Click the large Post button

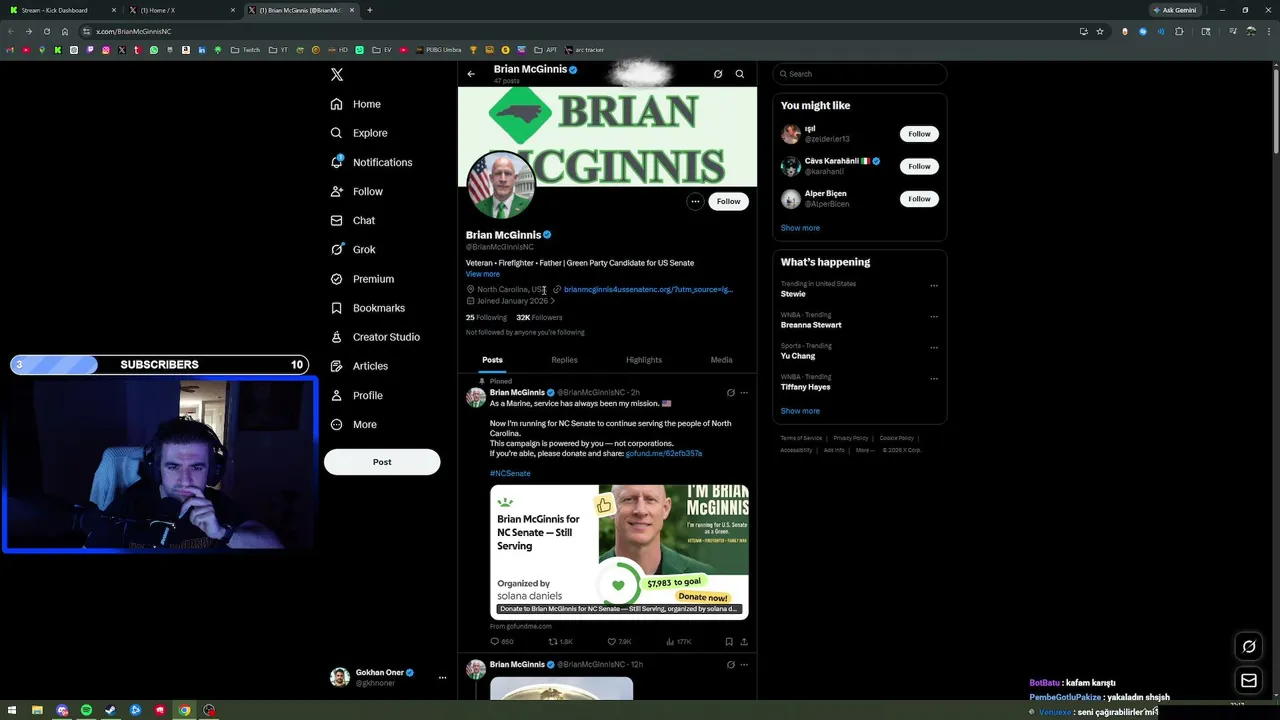(382, 462)
